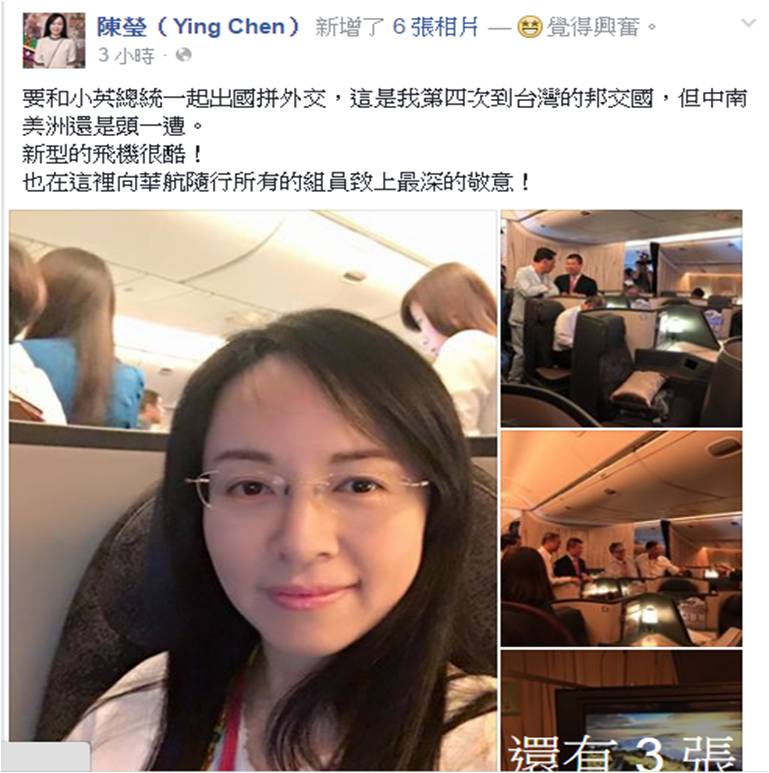Click the 新增了 added photos text
Screen dimensions: 769x773
(350, 27)
